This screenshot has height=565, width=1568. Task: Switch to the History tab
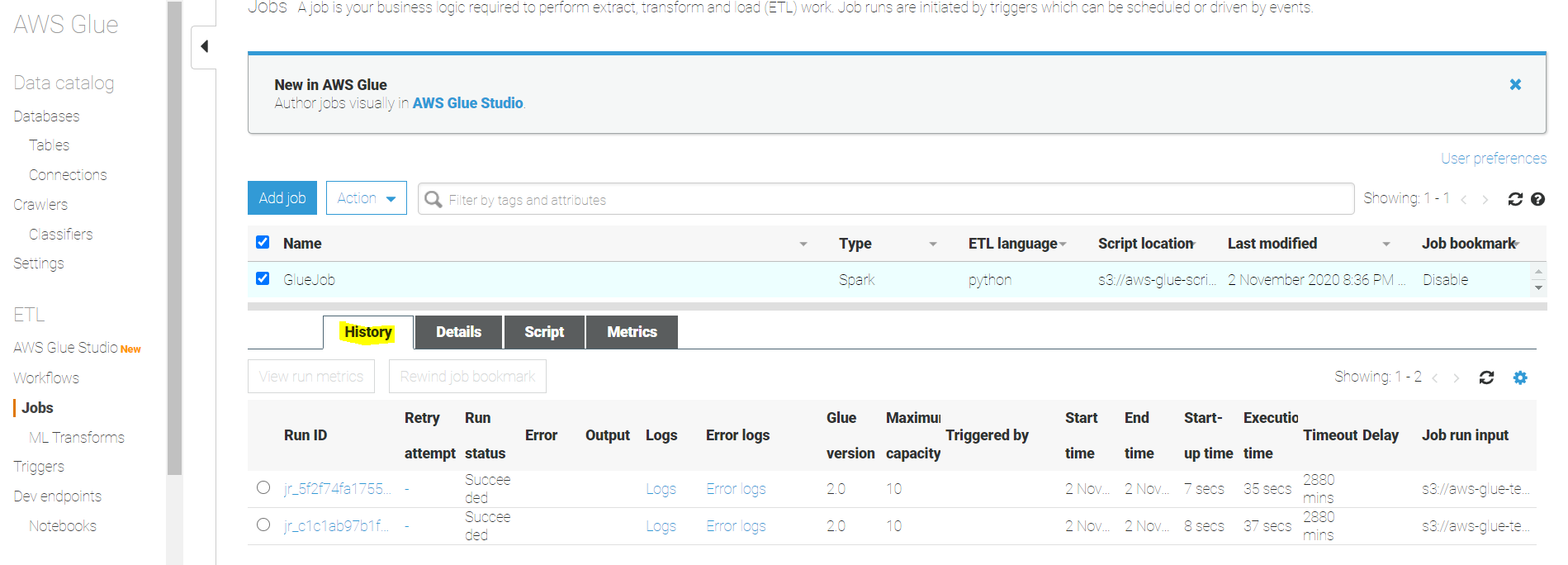coord(368,332)
